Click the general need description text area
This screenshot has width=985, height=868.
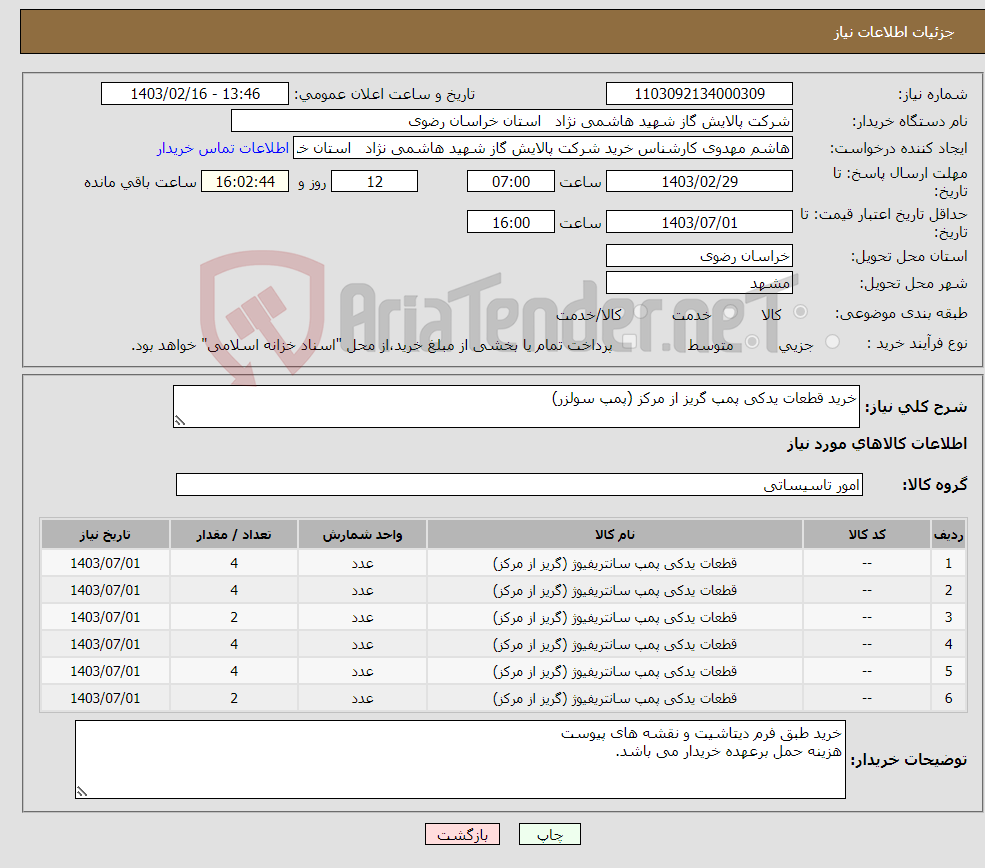516,406
